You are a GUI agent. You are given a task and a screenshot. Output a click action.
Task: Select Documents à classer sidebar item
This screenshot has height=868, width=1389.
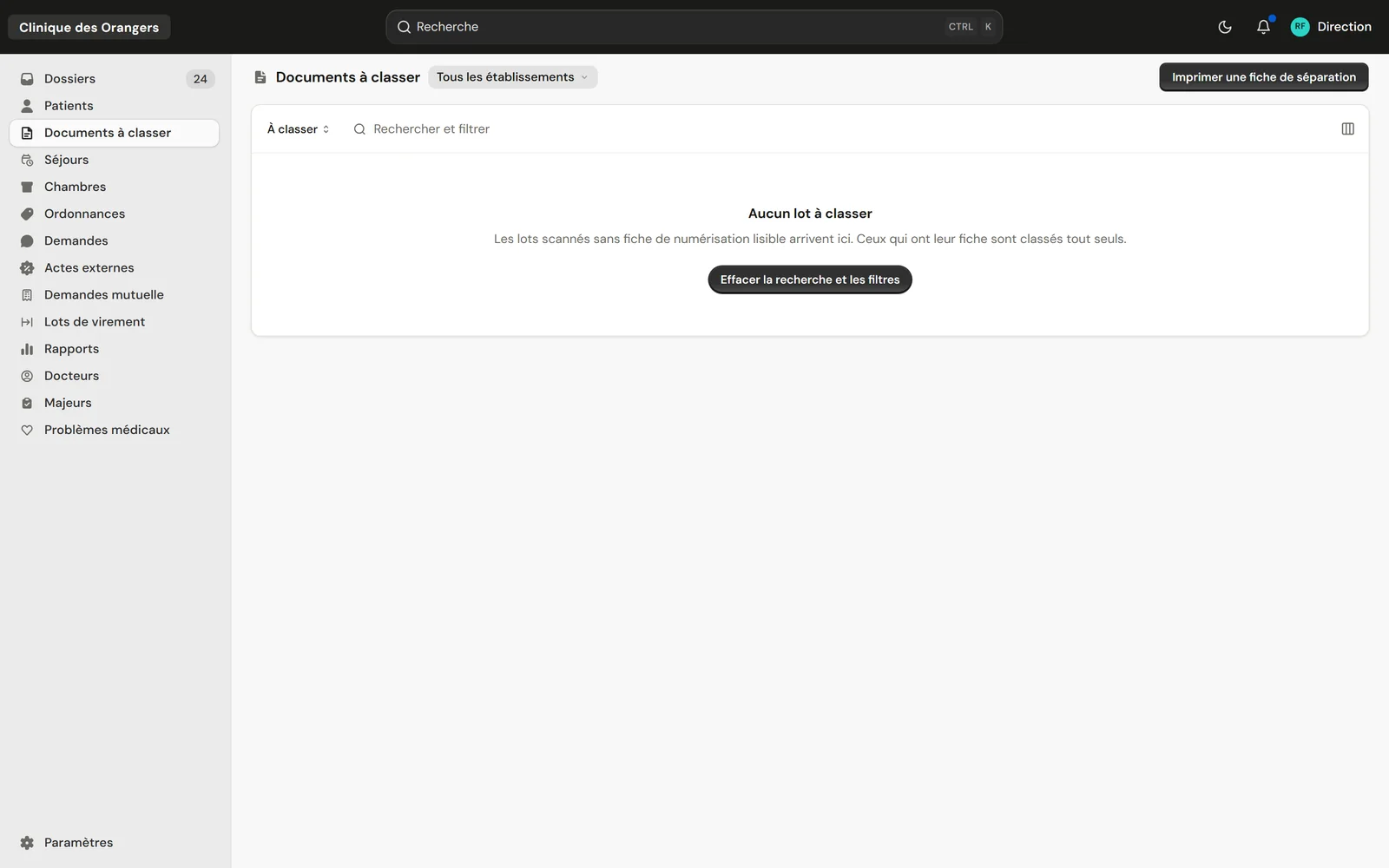[x=115, y=133]
